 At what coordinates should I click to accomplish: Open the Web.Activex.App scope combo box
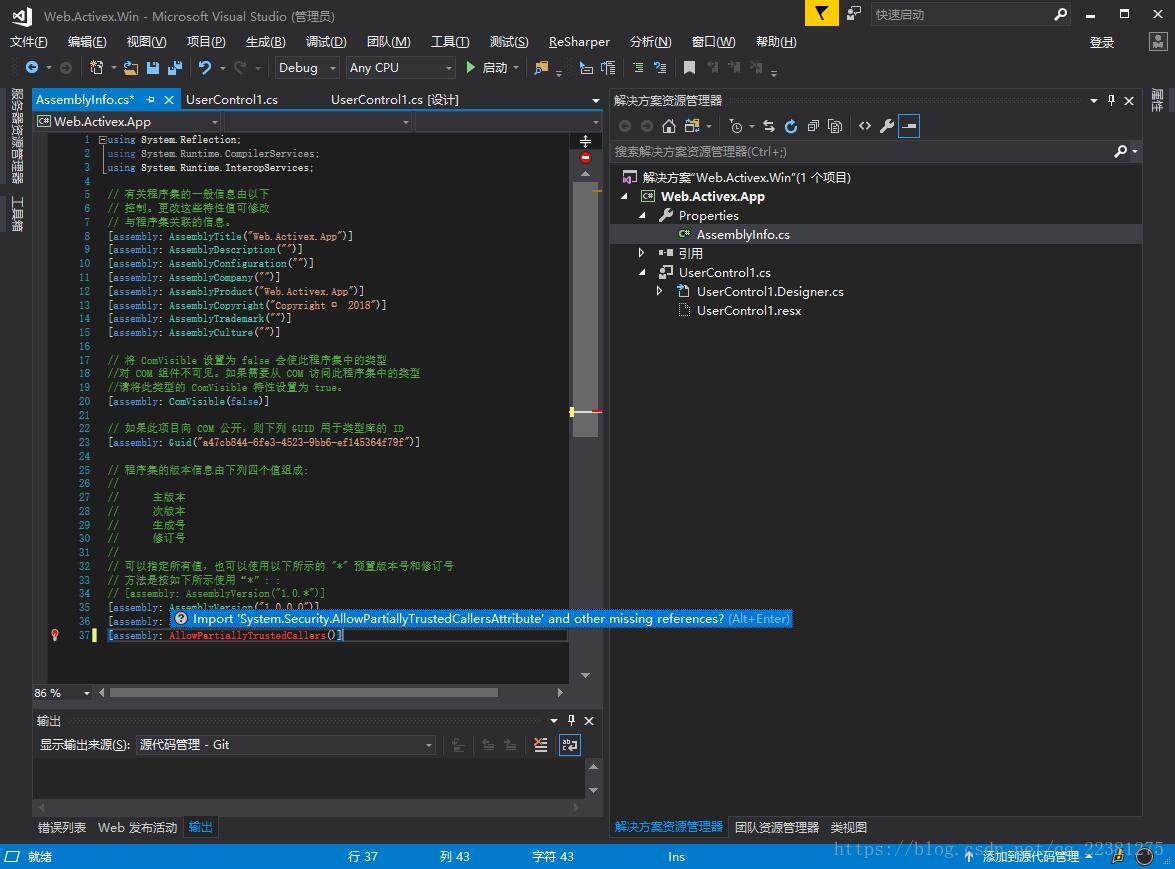128,121
